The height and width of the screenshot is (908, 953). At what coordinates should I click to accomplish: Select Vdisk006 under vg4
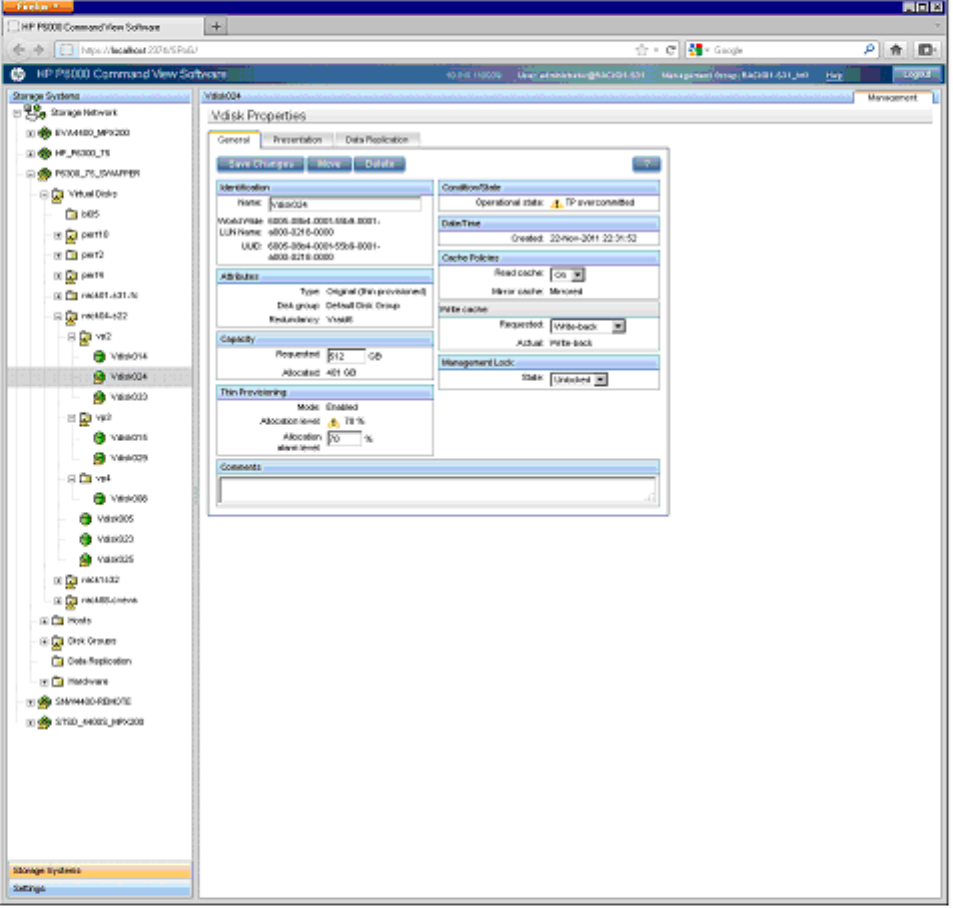pos(129,499)
